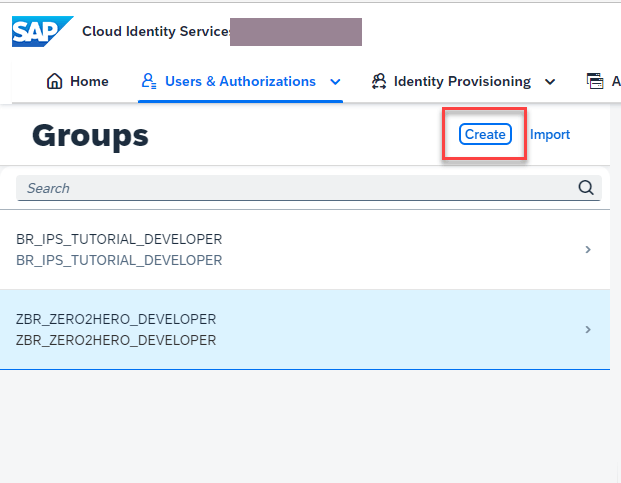
Task: Open BR_IPS_TUTORIAL_DEVELOPER using its right chevron
Action: (588, 249)
